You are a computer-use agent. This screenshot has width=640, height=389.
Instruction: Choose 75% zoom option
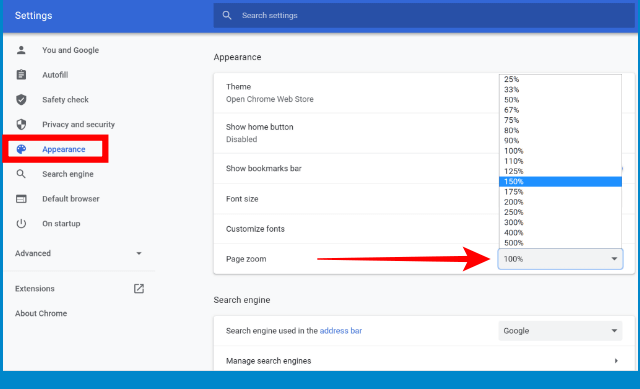click(560, 120)
